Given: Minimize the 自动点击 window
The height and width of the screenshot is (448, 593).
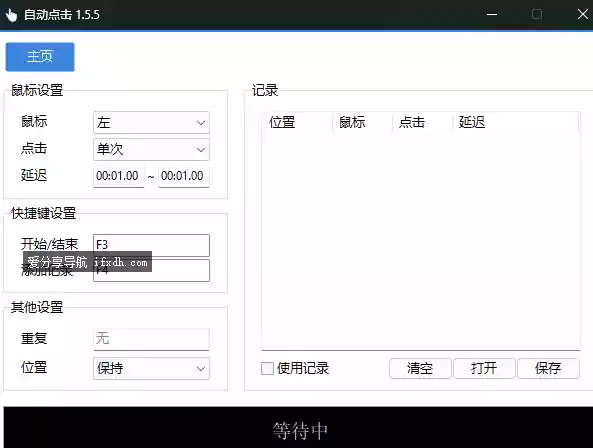Looking at the screenshot, I should tap(492, 15).
